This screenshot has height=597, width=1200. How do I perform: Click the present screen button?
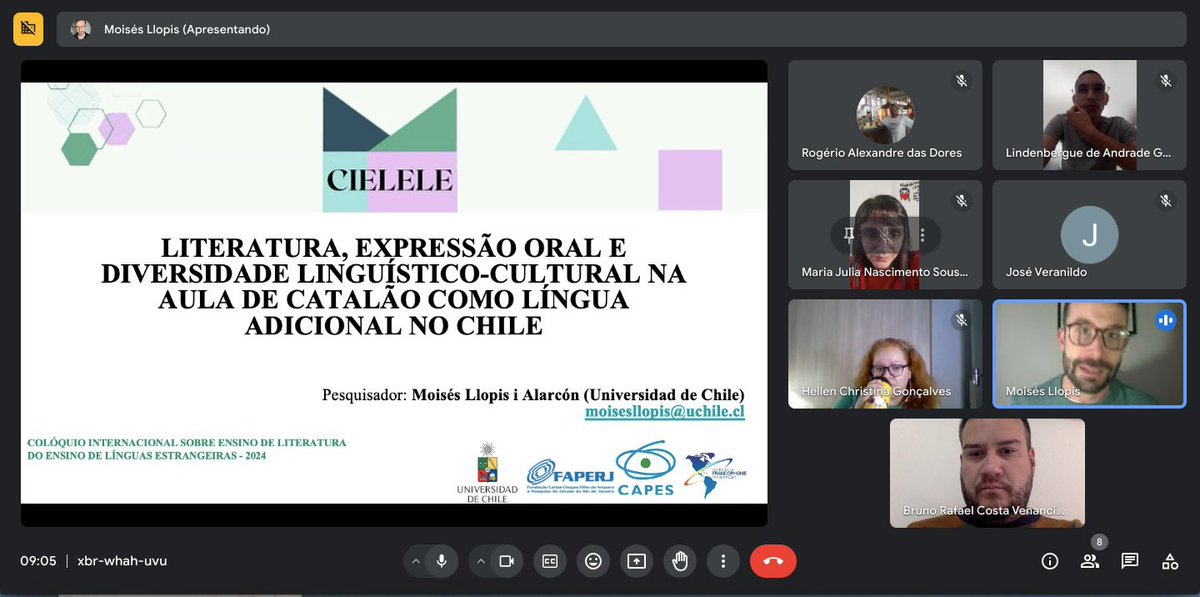637,561
